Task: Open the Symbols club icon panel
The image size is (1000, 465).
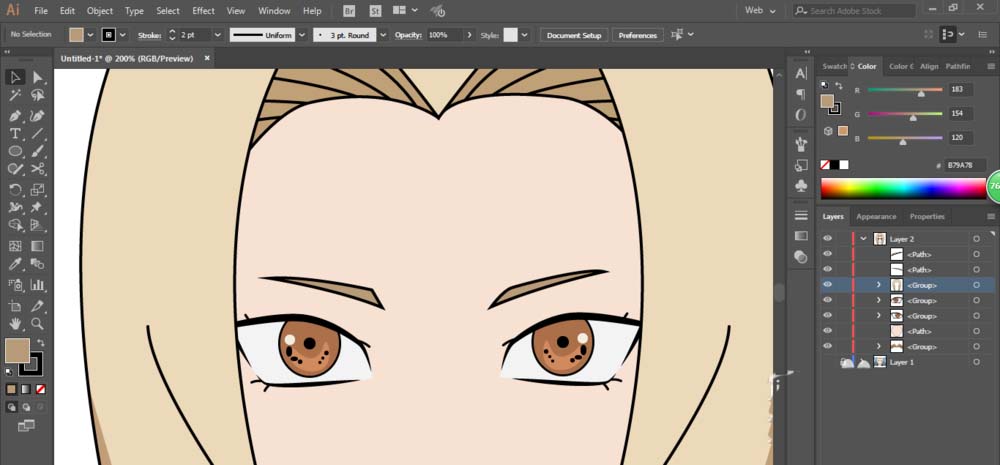Action: coord(801,186)
